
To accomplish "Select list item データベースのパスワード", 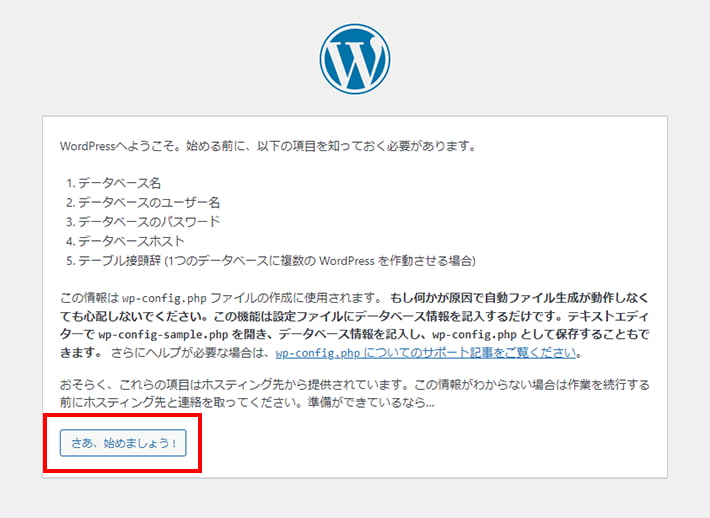I will pos(149,222).
